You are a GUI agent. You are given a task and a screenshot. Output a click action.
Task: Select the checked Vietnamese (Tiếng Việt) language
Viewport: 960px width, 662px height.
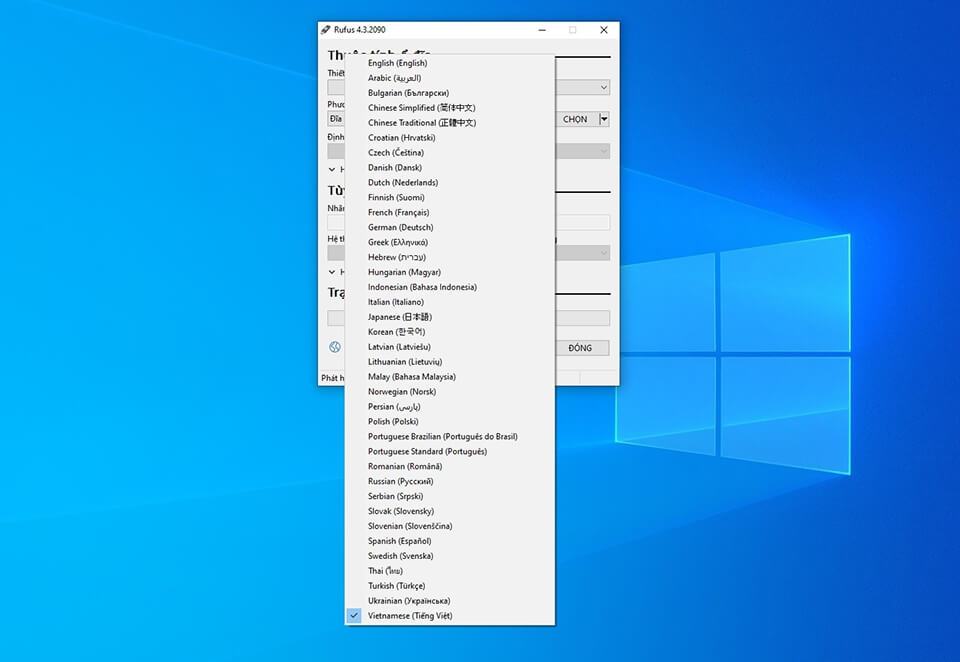(x=410, y=616)
